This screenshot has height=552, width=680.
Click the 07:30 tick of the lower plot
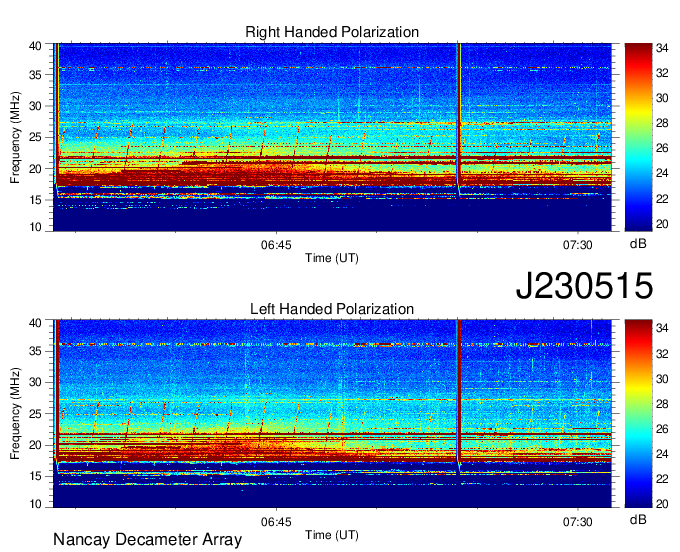pos(578,522)
